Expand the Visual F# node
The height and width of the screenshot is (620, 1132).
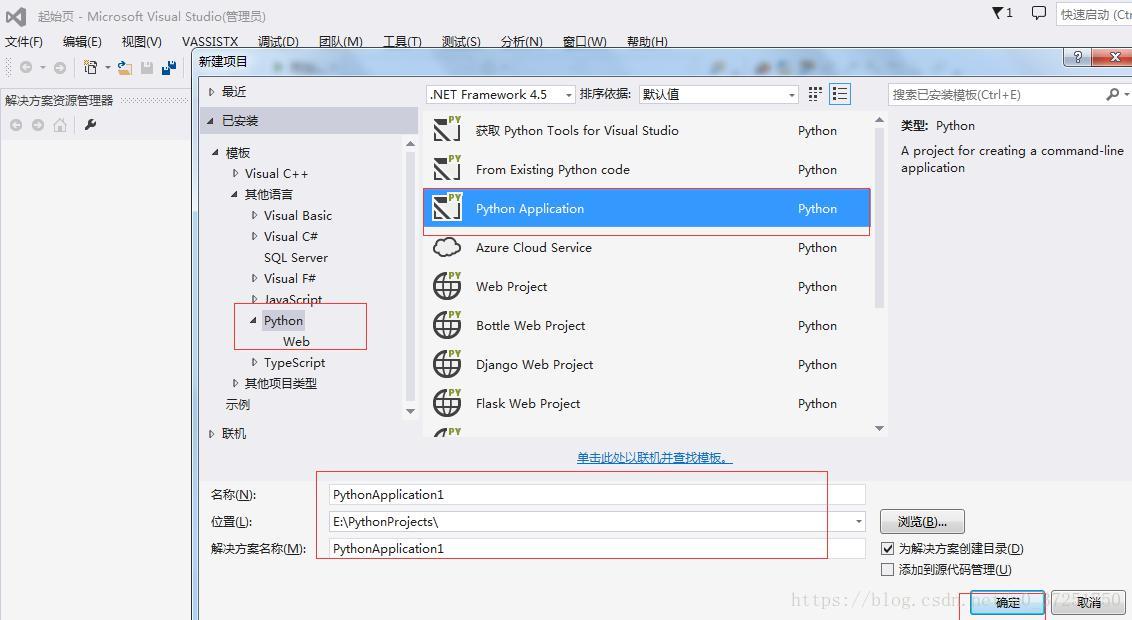tap(254, 278)
